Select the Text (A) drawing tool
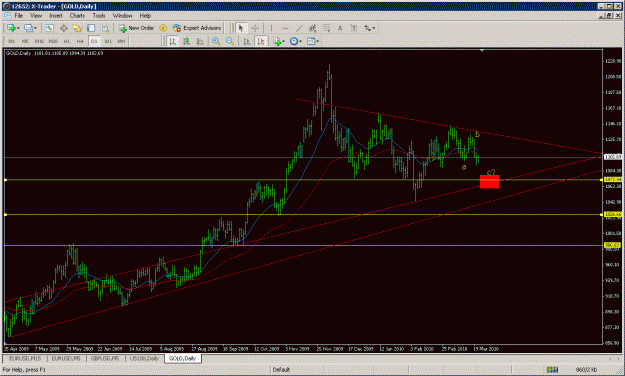Screen dimensions: 625x376 (340, 28)
